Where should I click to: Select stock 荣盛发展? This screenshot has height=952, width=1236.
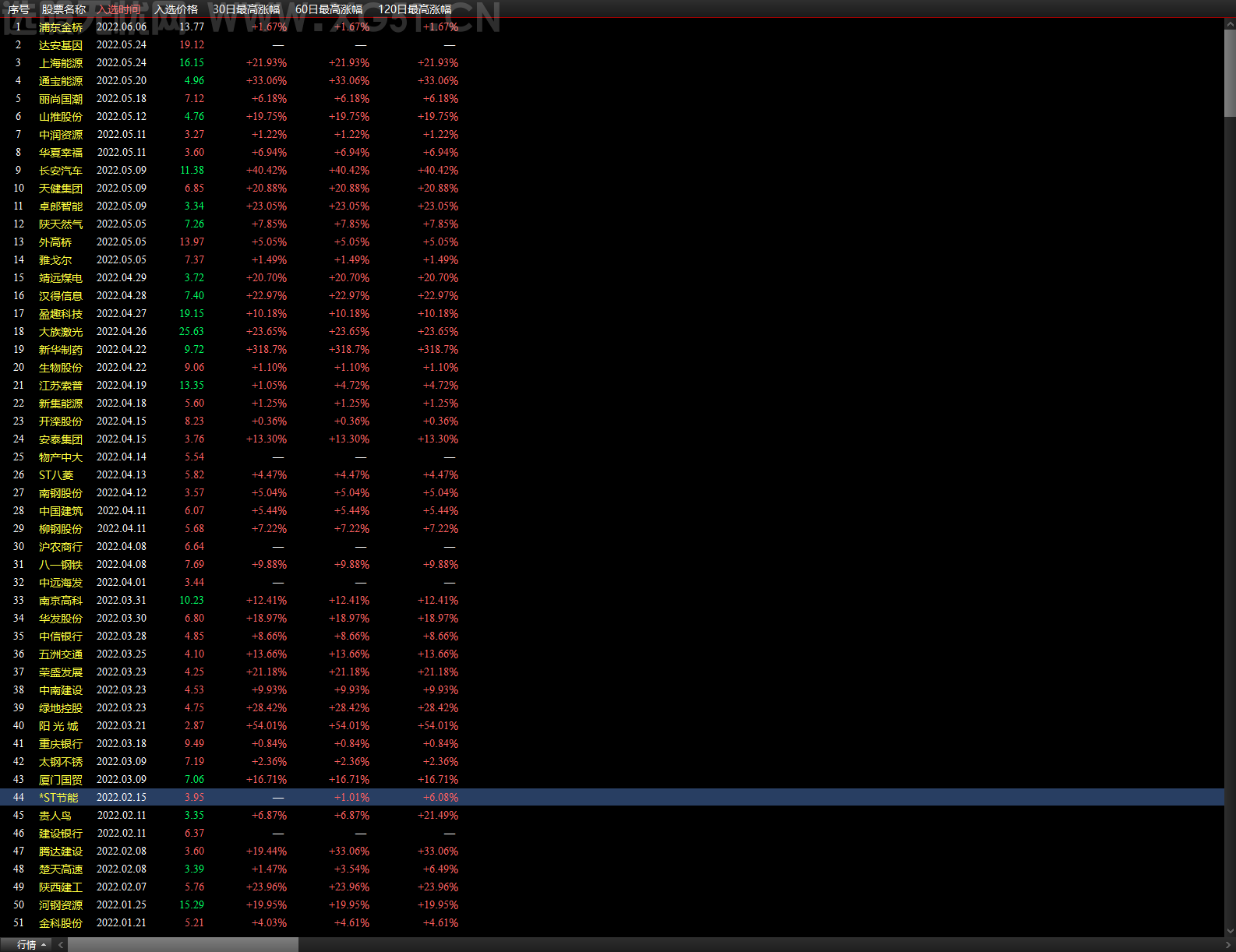61,672
